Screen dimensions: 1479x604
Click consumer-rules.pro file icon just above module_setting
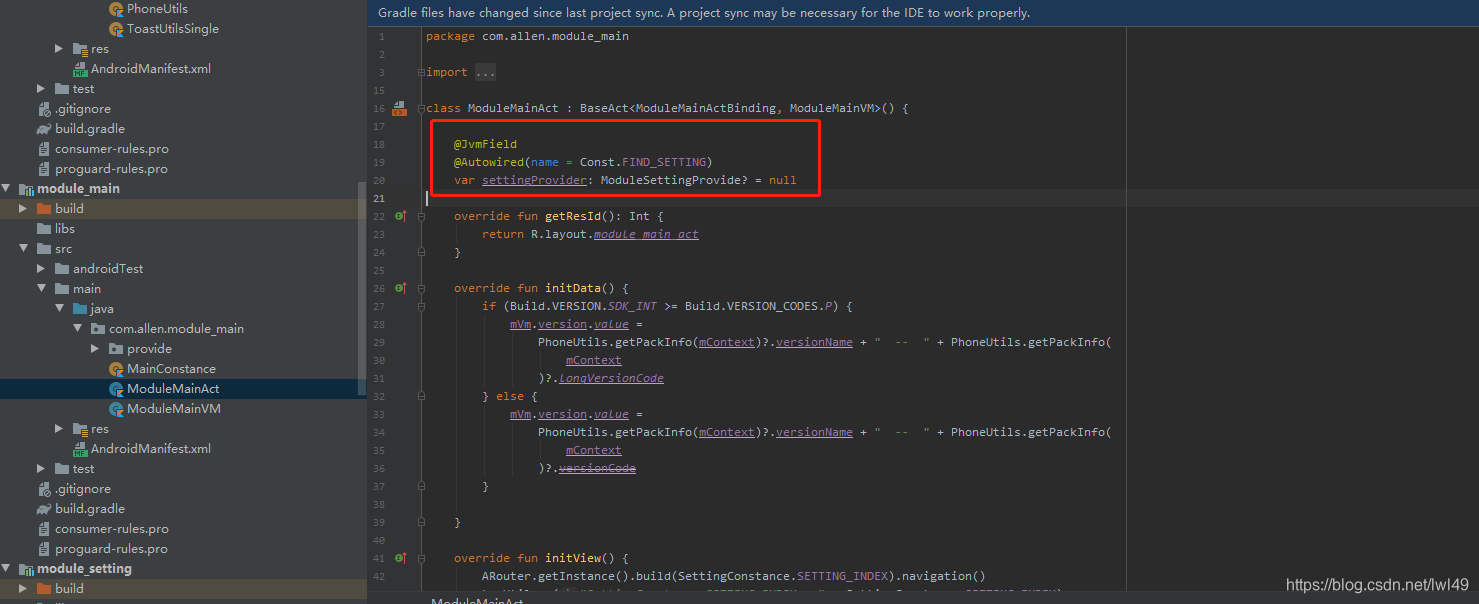tap(44, 529)
